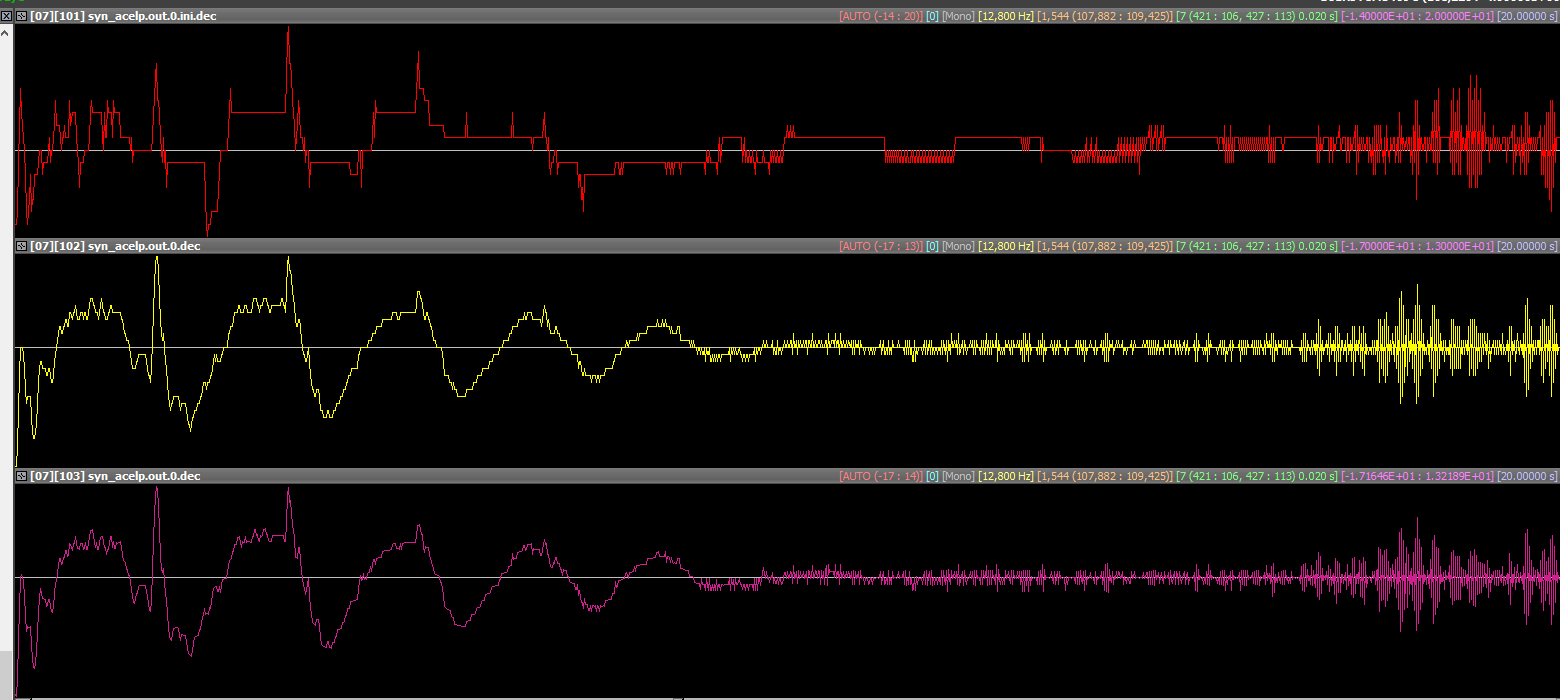The image size is (1560, 700).
Task: Click the track icon on the [07][103] header
Action: 21,476
